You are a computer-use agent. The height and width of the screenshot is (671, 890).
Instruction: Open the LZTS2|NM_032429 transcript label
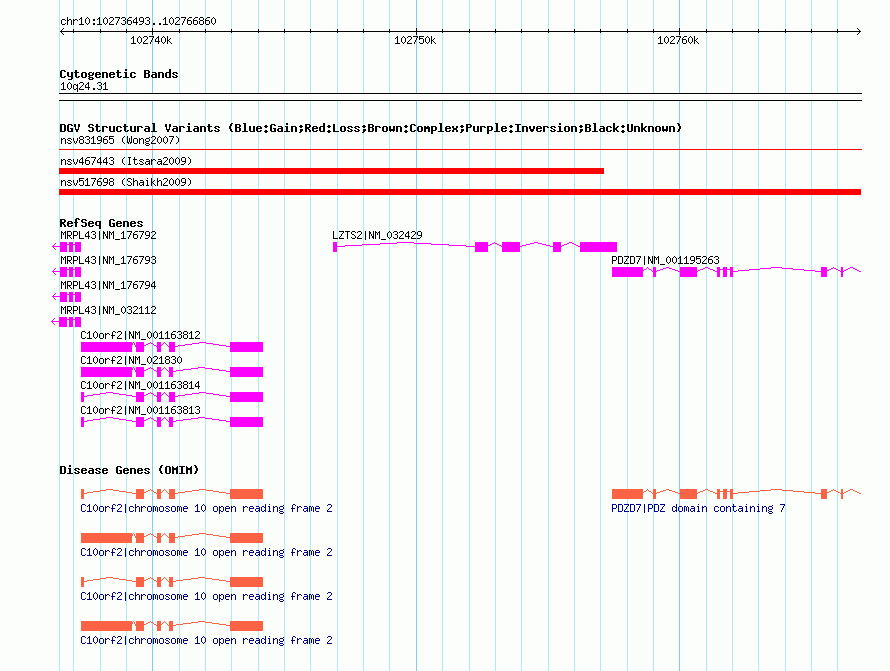pyautogui.click(x=377, y=235)
